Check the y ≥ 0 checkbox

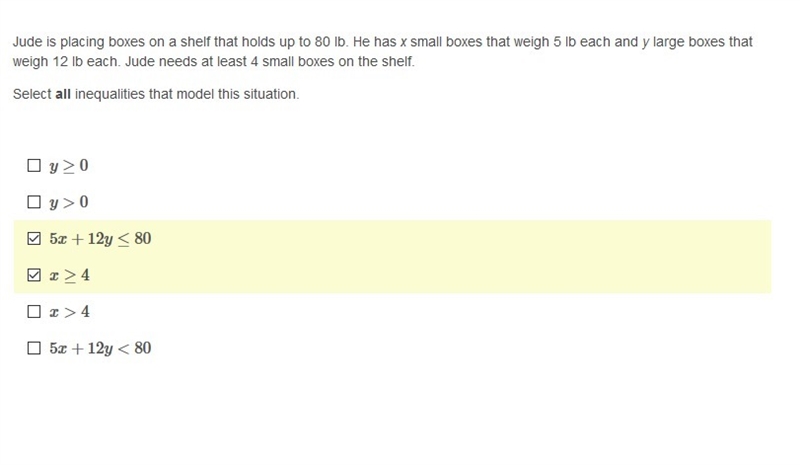point(34,165)
